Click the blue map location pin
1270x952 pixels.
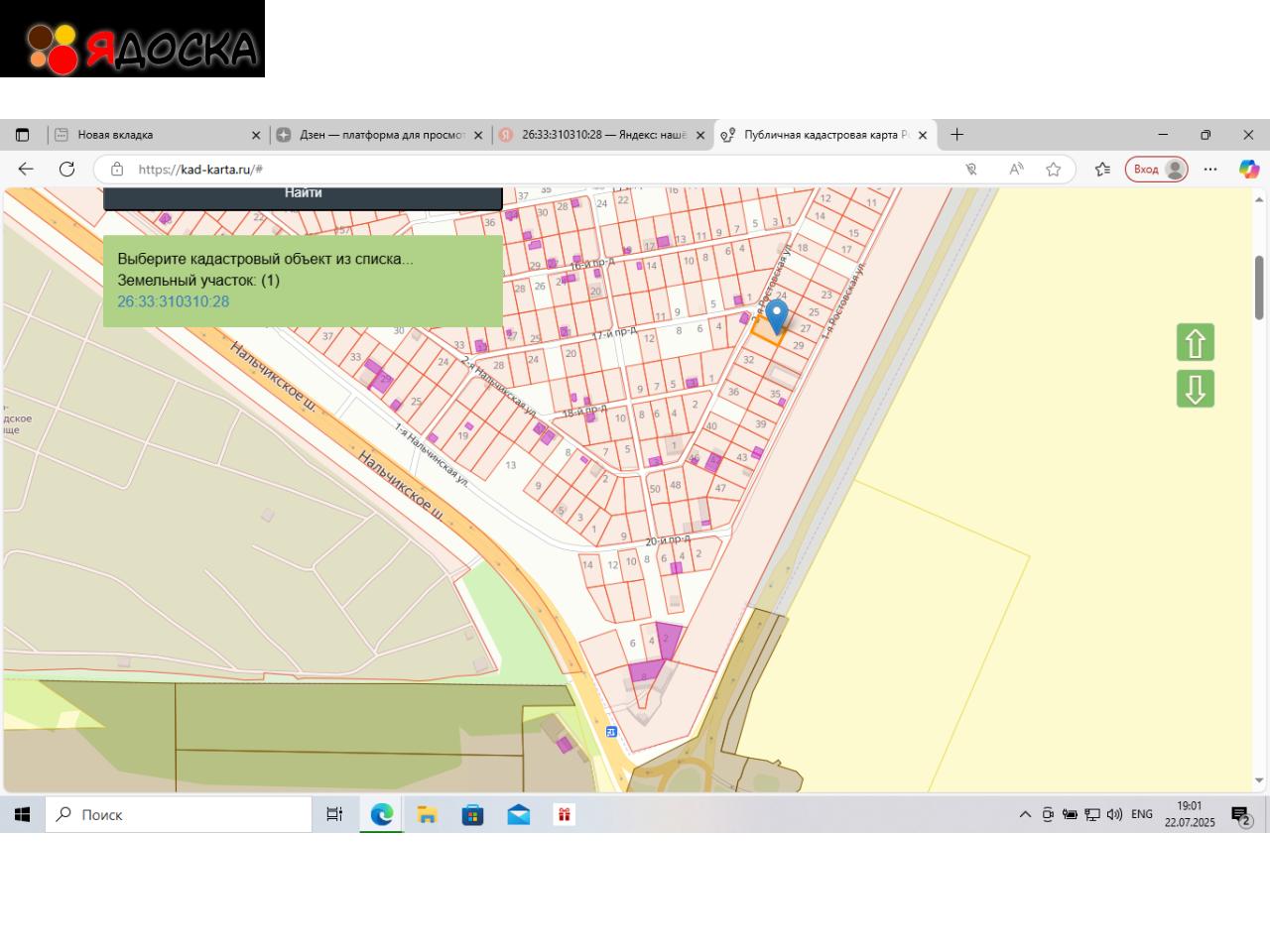[777, 315]
